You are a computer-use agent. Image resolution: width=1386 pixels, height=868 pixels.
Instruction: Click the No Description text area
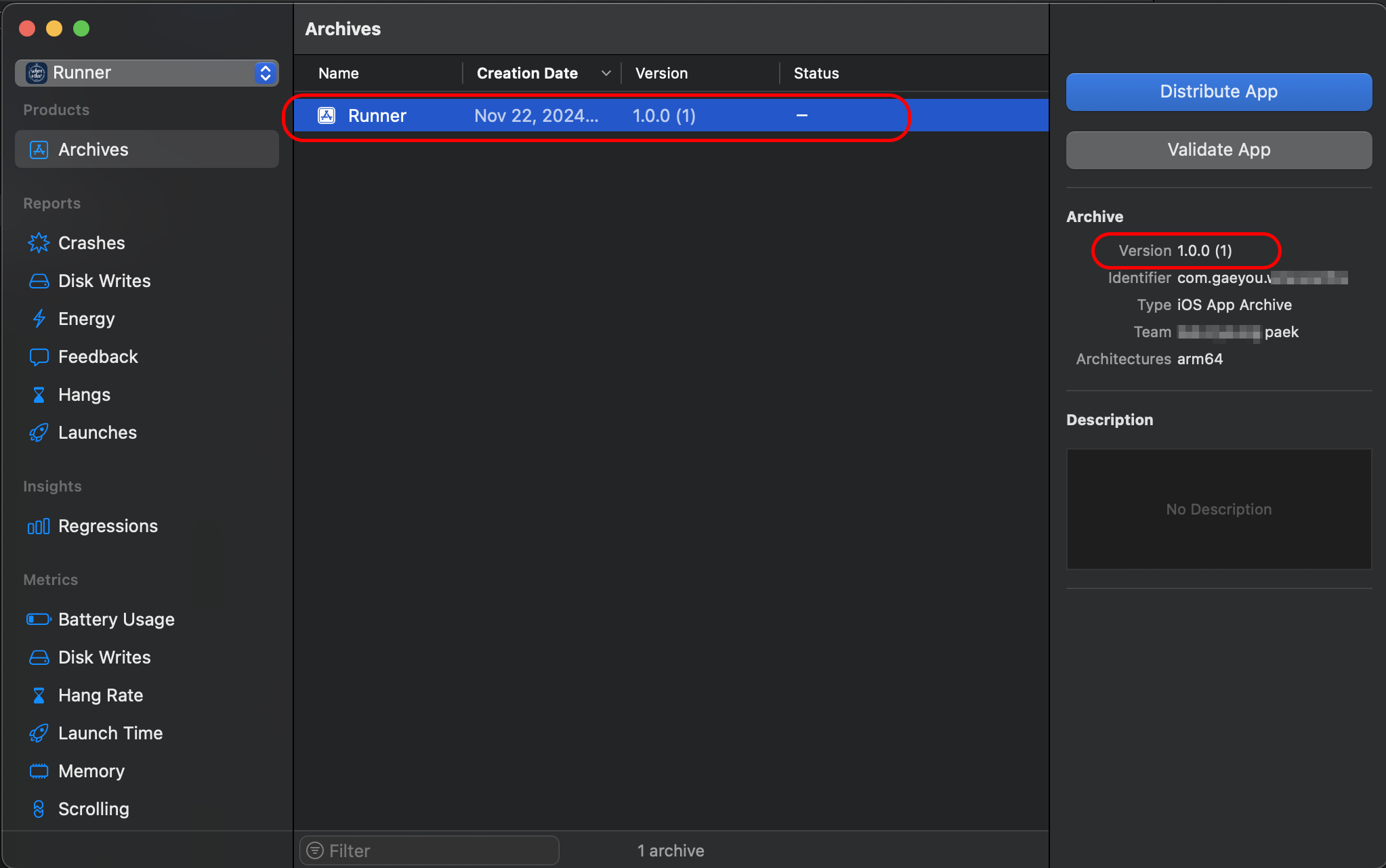tap(1218, 509)
